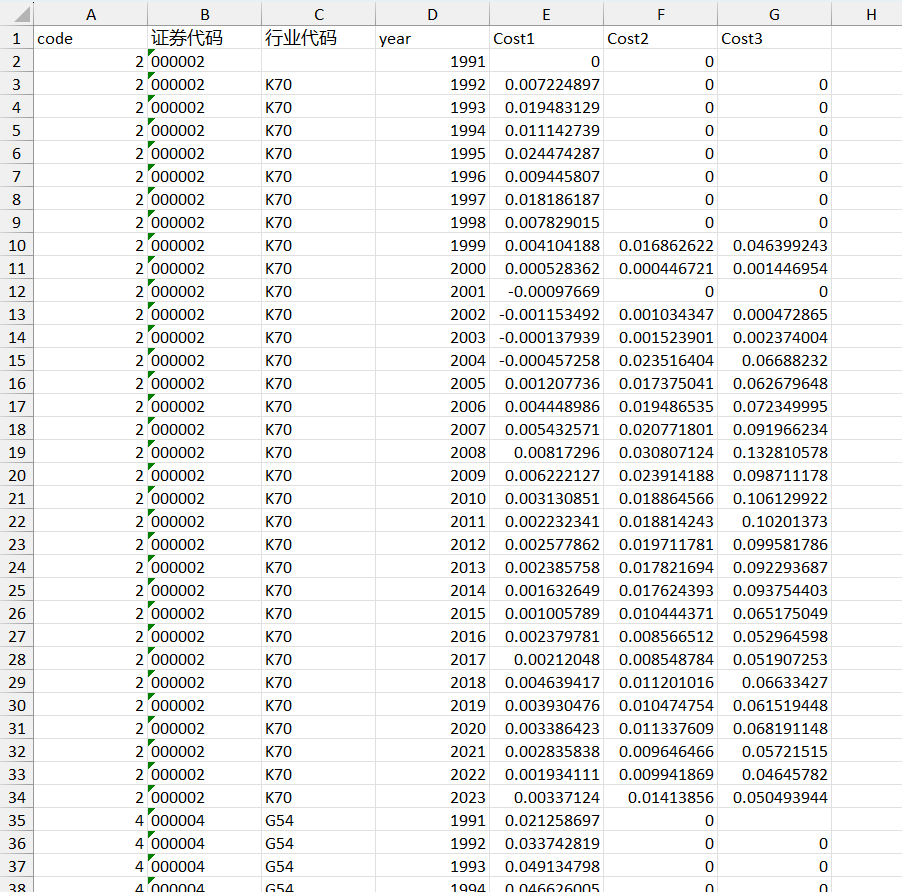Click the 'Cost2' header cell
The image size is (902, 892).
(x=660, y=39)
